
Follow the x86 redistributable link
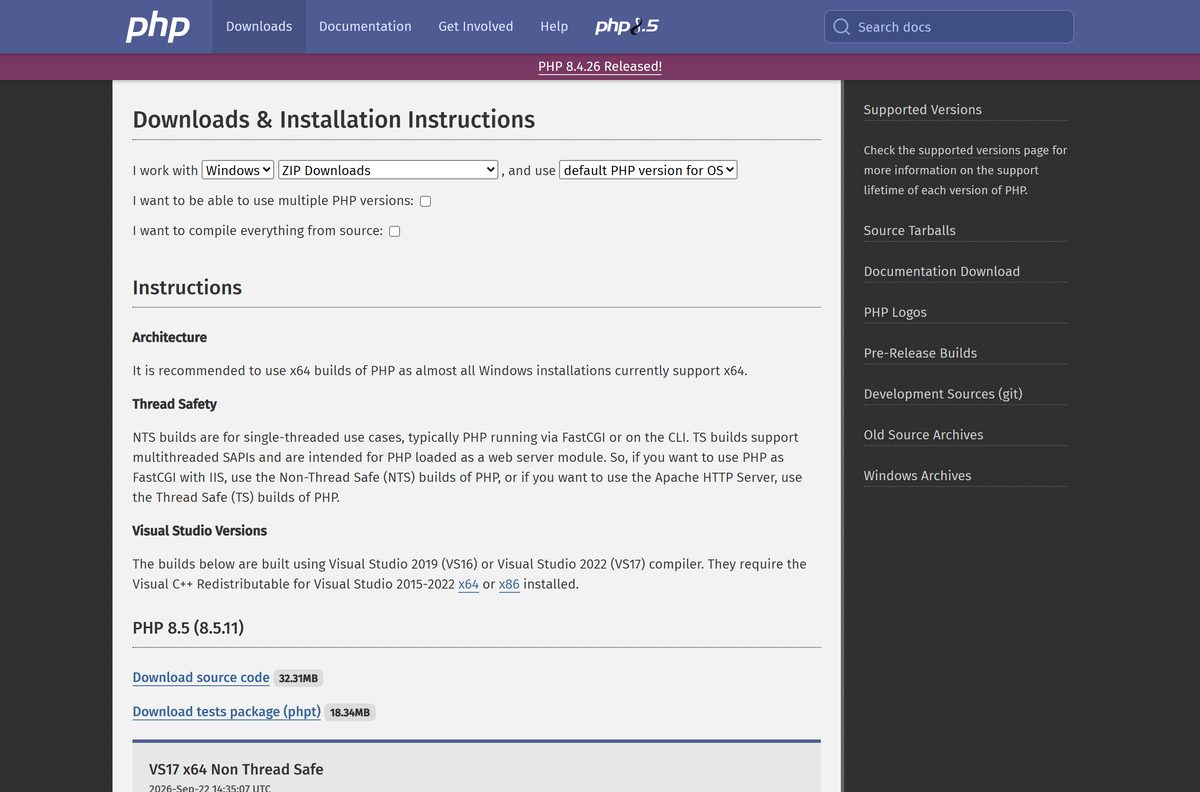(x=509, y=584)
